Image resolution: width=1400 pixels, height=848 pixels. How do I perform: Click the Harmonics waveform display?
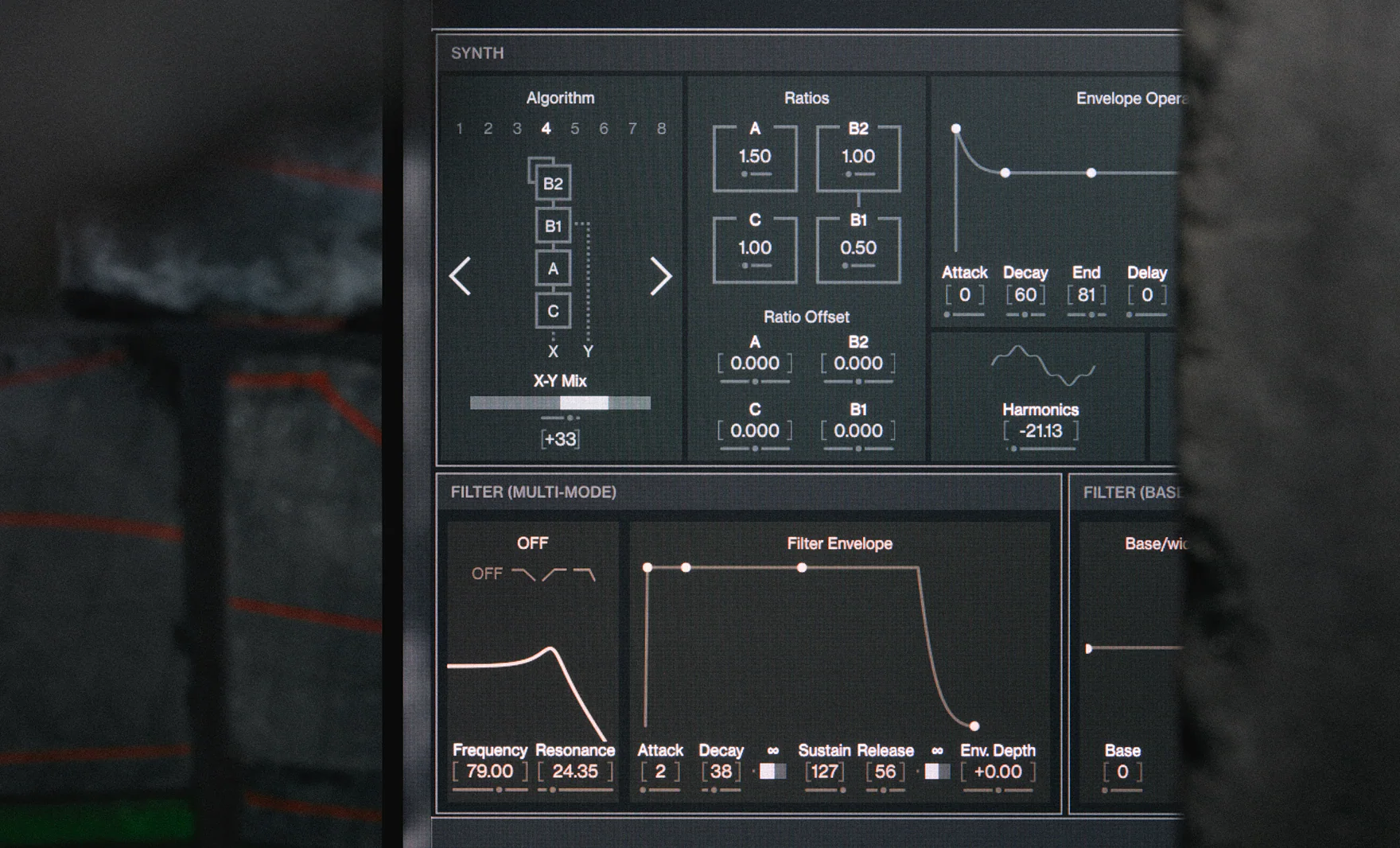(x=1043, y=365)
